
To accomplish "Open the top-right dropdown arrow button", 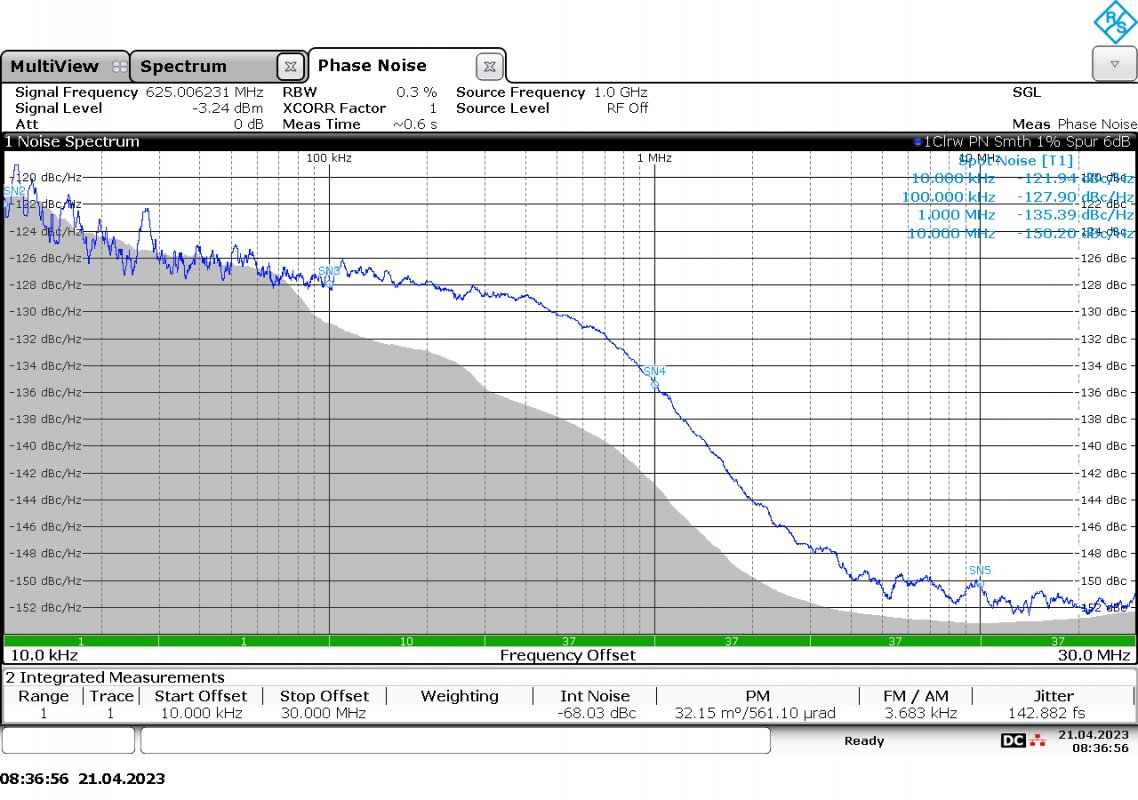I will pos(1114,65).
